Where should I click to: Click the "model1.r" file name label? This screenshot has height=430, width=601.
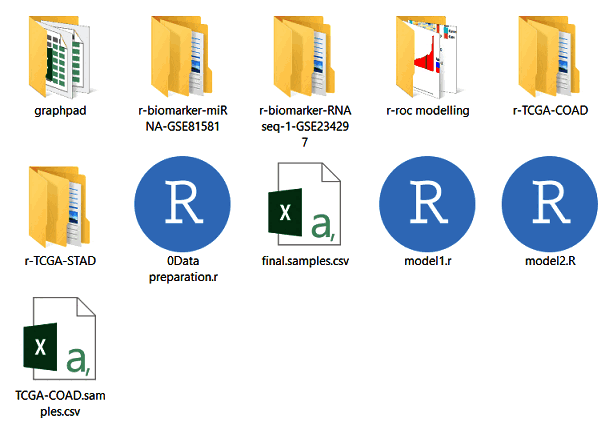coord(427,261)
